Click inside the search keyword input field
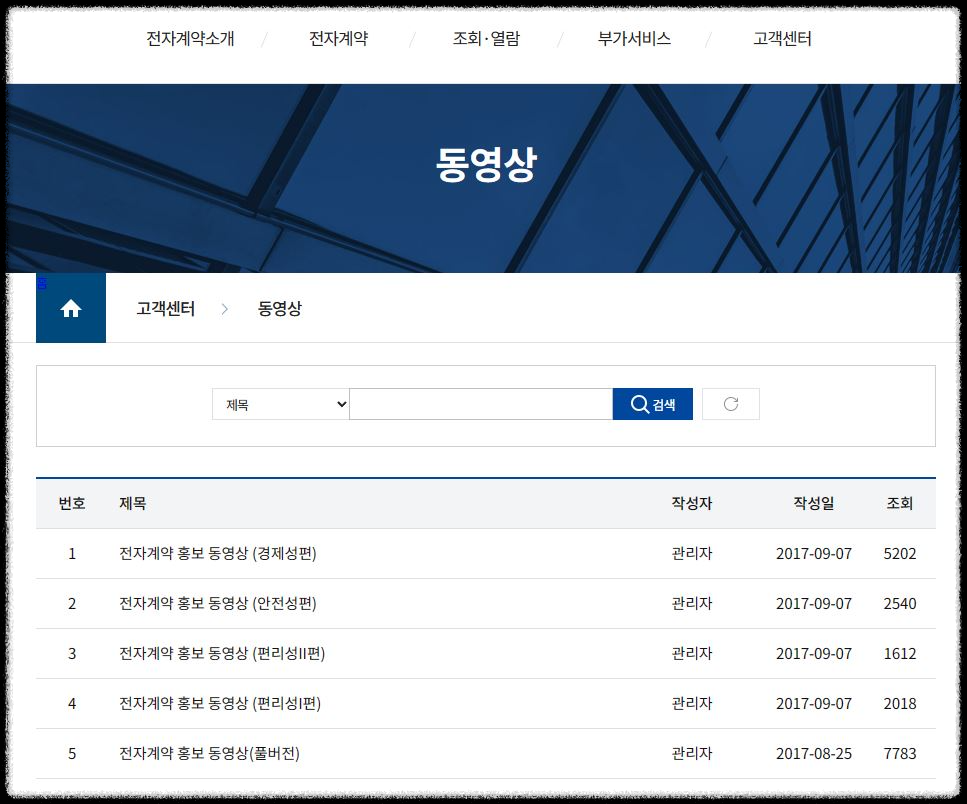Screen dimensions: 967x804 [x=480, y=403]
